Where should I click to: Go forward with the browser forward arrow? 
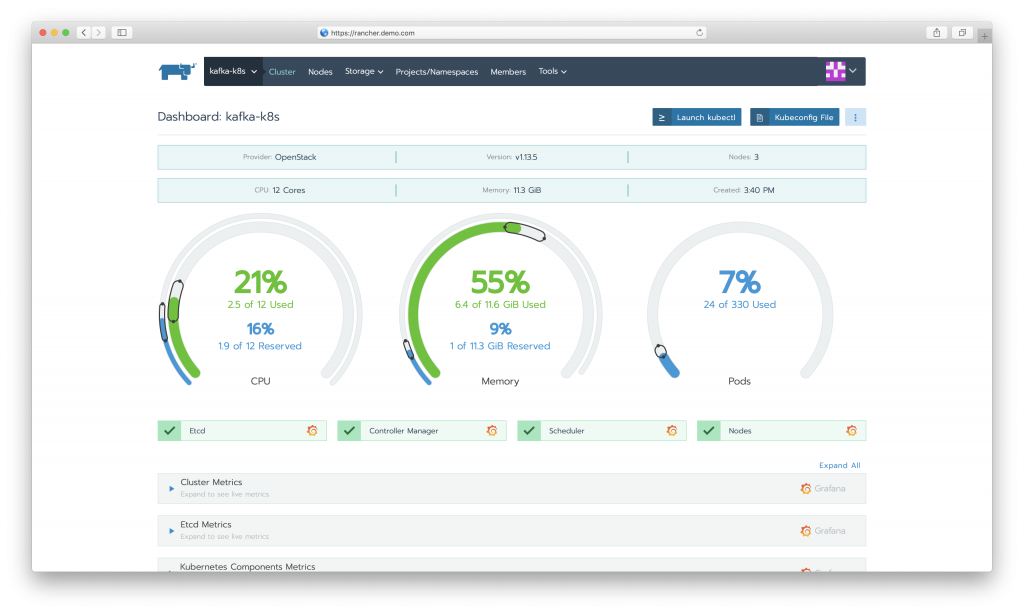(x=99, y=32)
